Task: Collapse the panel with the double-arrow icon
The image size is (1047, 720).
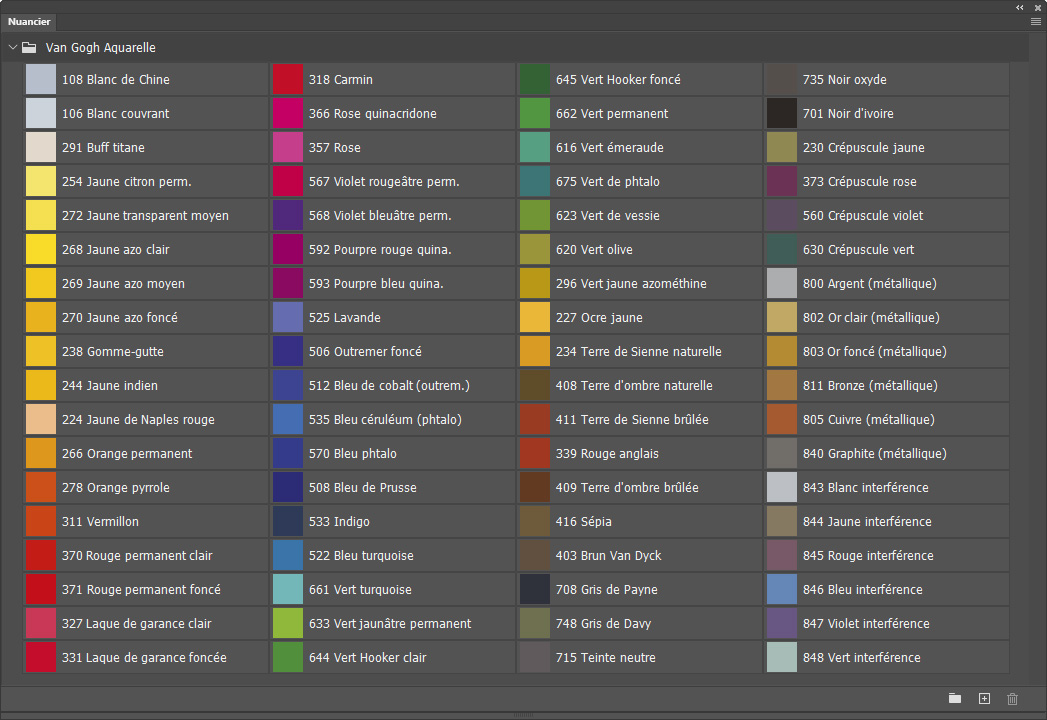Action: click(x=1020, y=7)
